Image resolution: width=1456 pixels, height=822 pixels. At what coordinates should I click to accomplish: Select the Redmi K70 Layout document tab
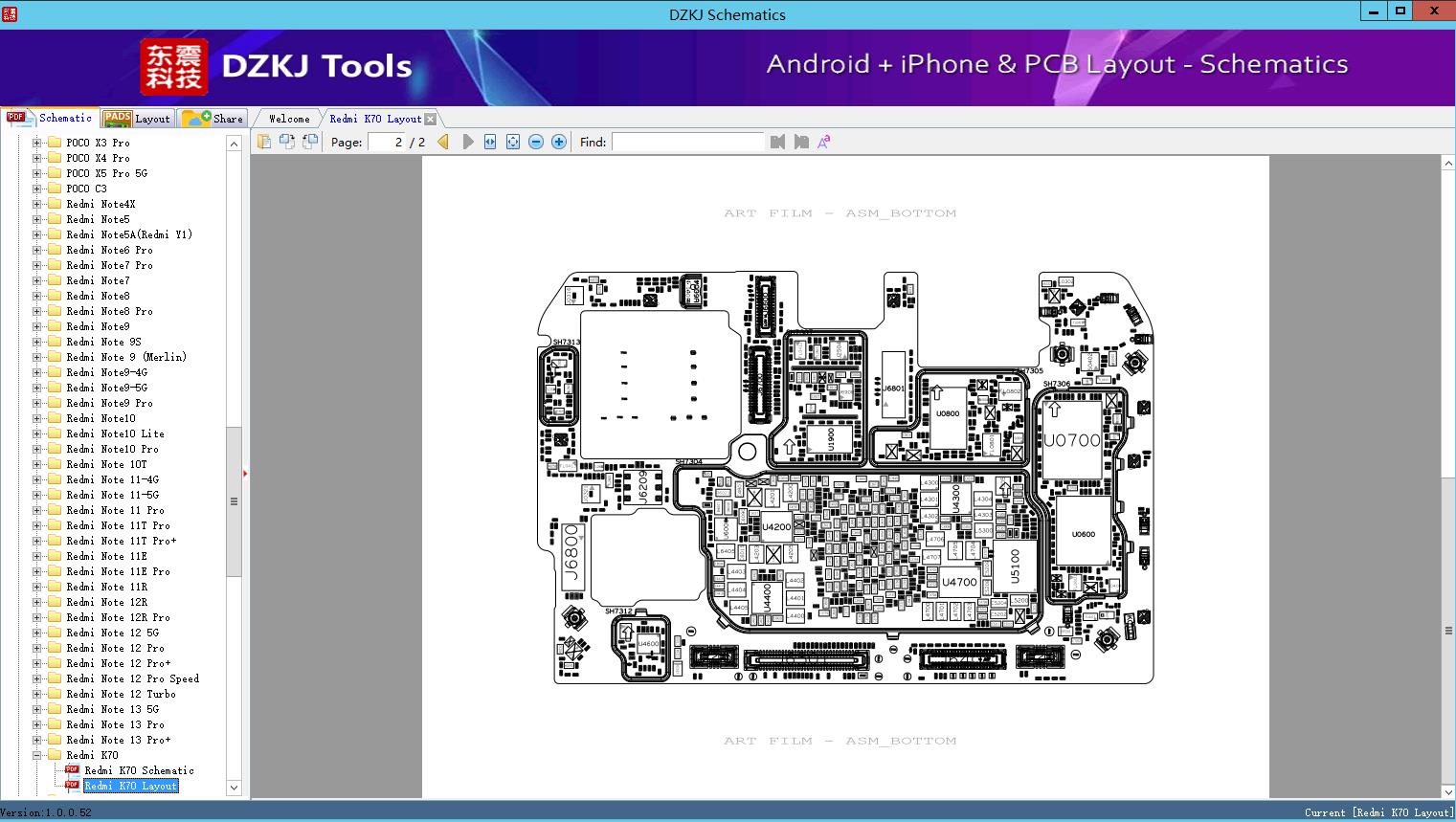(375, 119)
